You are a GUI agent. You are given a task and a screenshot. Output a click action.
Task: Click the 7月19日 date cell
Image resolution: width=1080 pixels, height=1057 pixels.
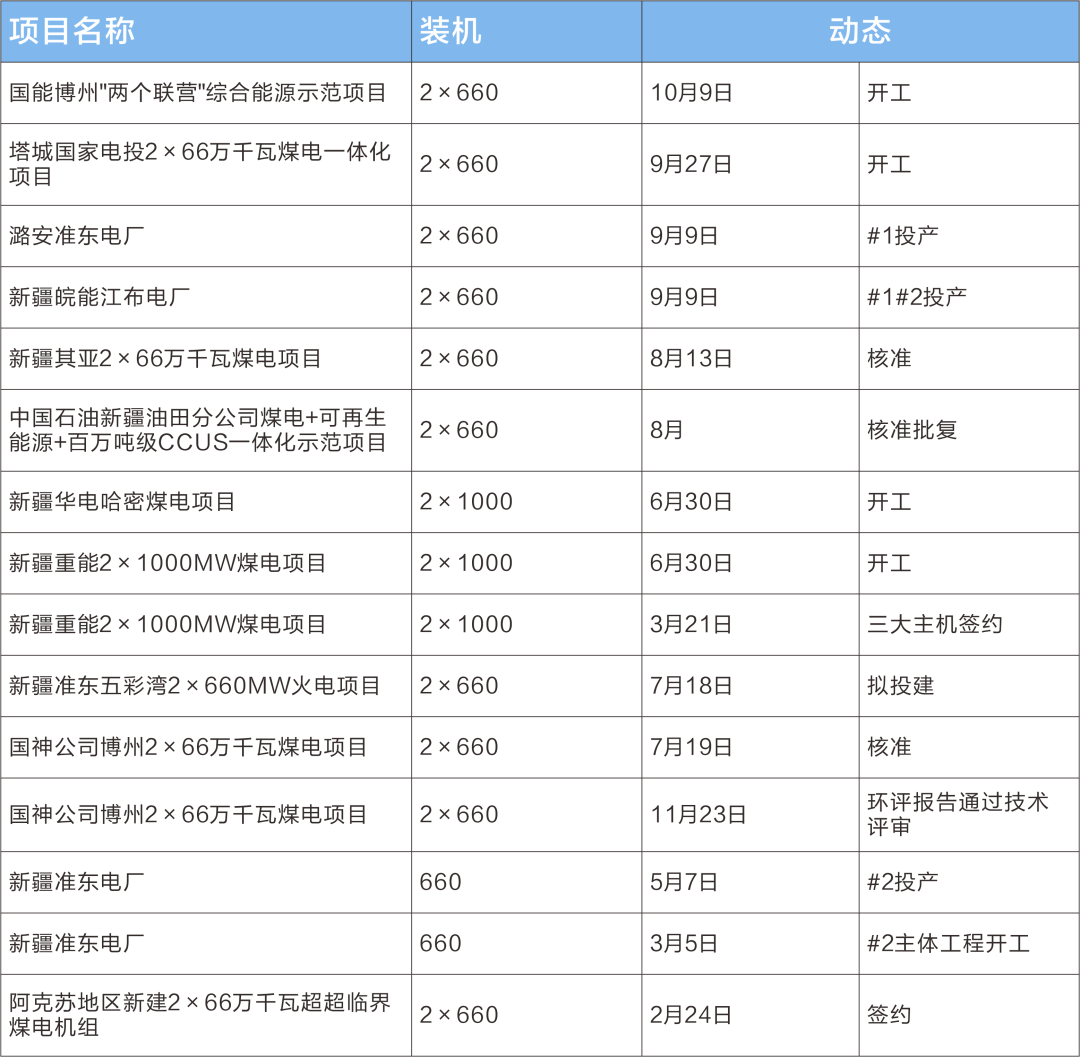click(751, 747)
